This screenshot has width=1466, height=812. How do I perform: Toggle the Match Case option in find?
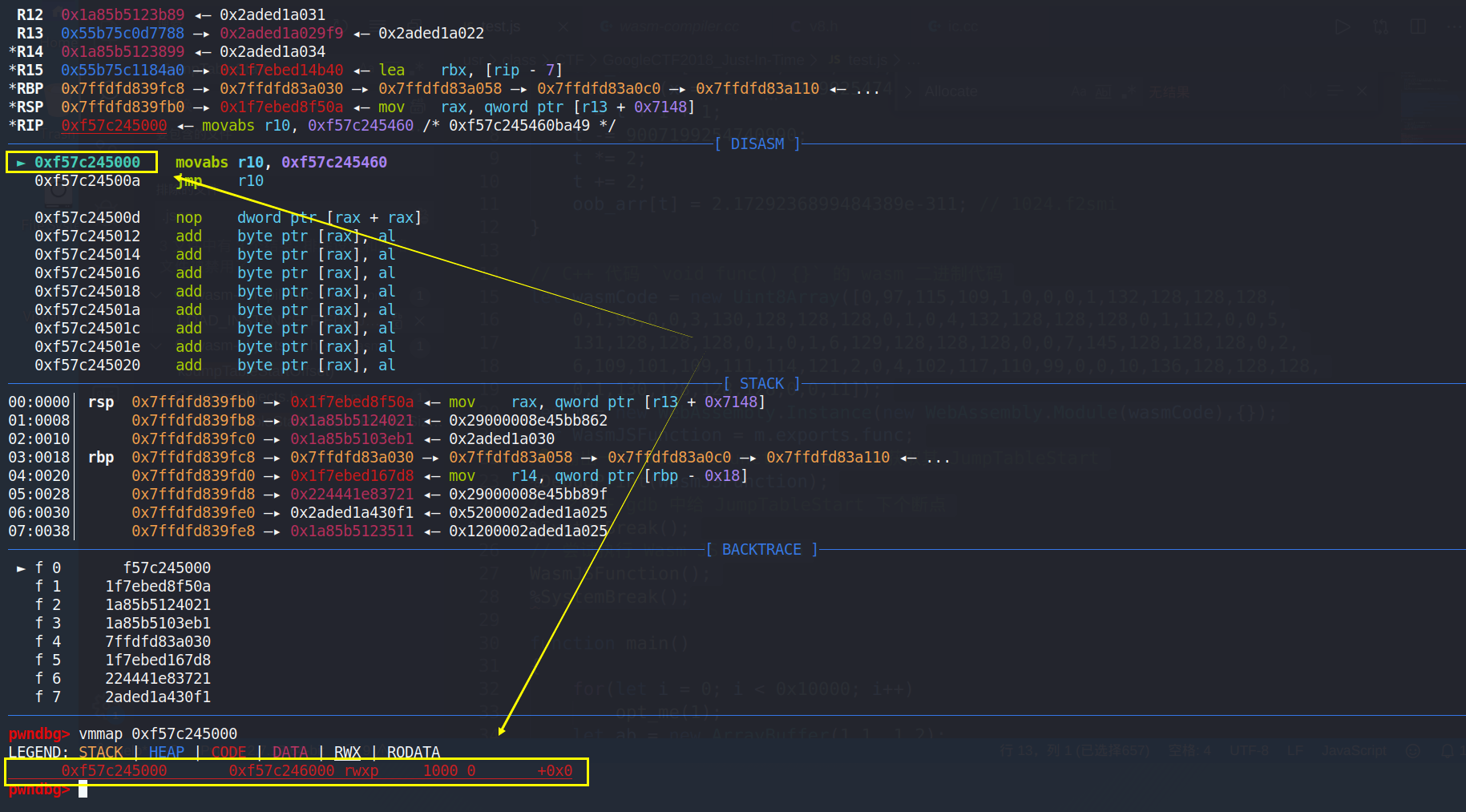point(1080,92)
